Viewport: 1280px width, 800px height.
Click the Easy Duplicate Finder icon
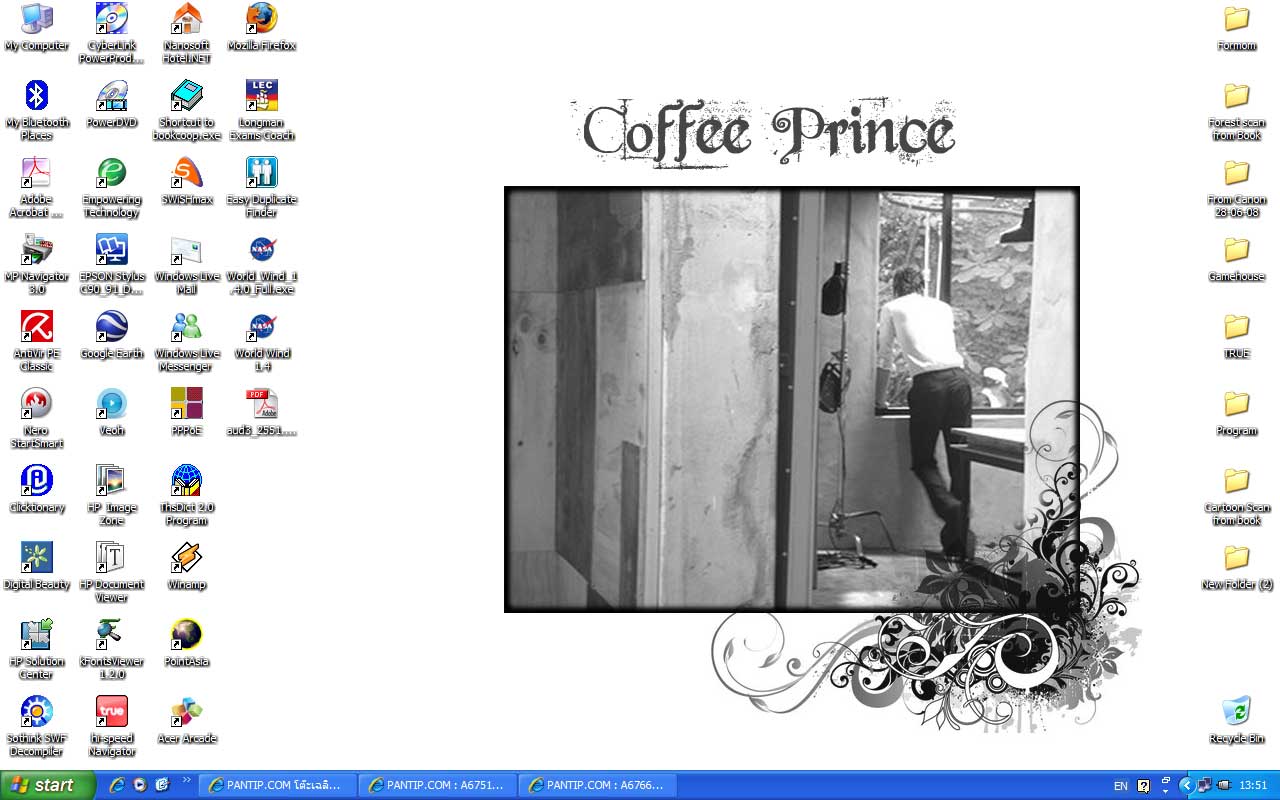click(262, 187)
